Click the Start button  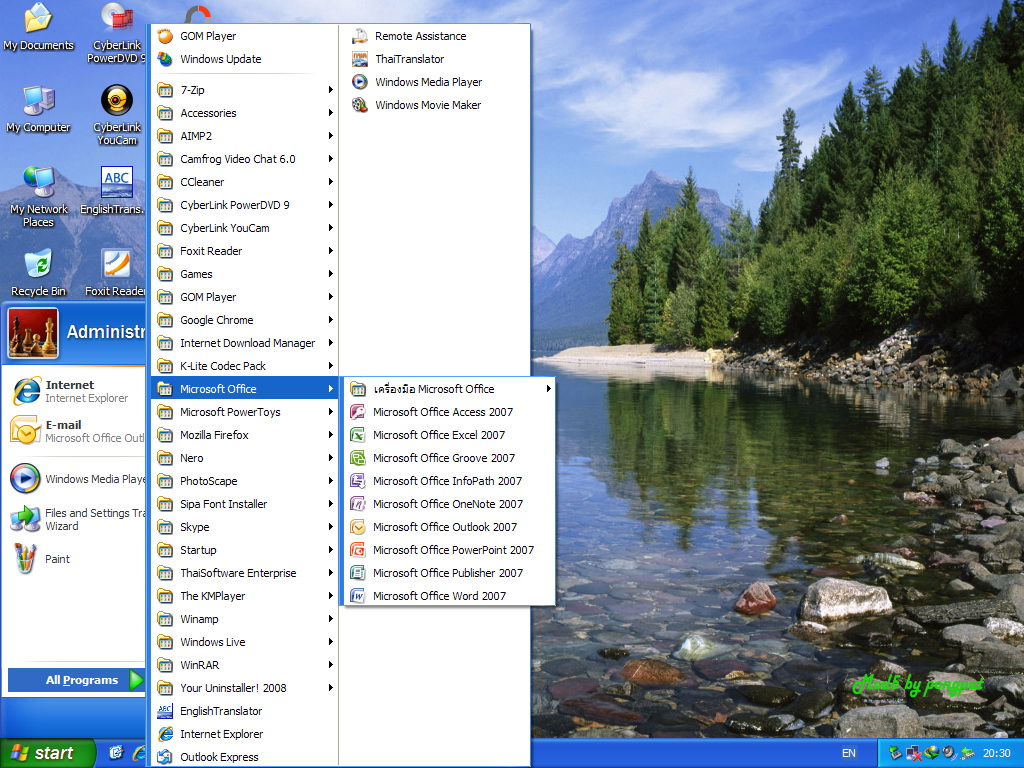47,753
